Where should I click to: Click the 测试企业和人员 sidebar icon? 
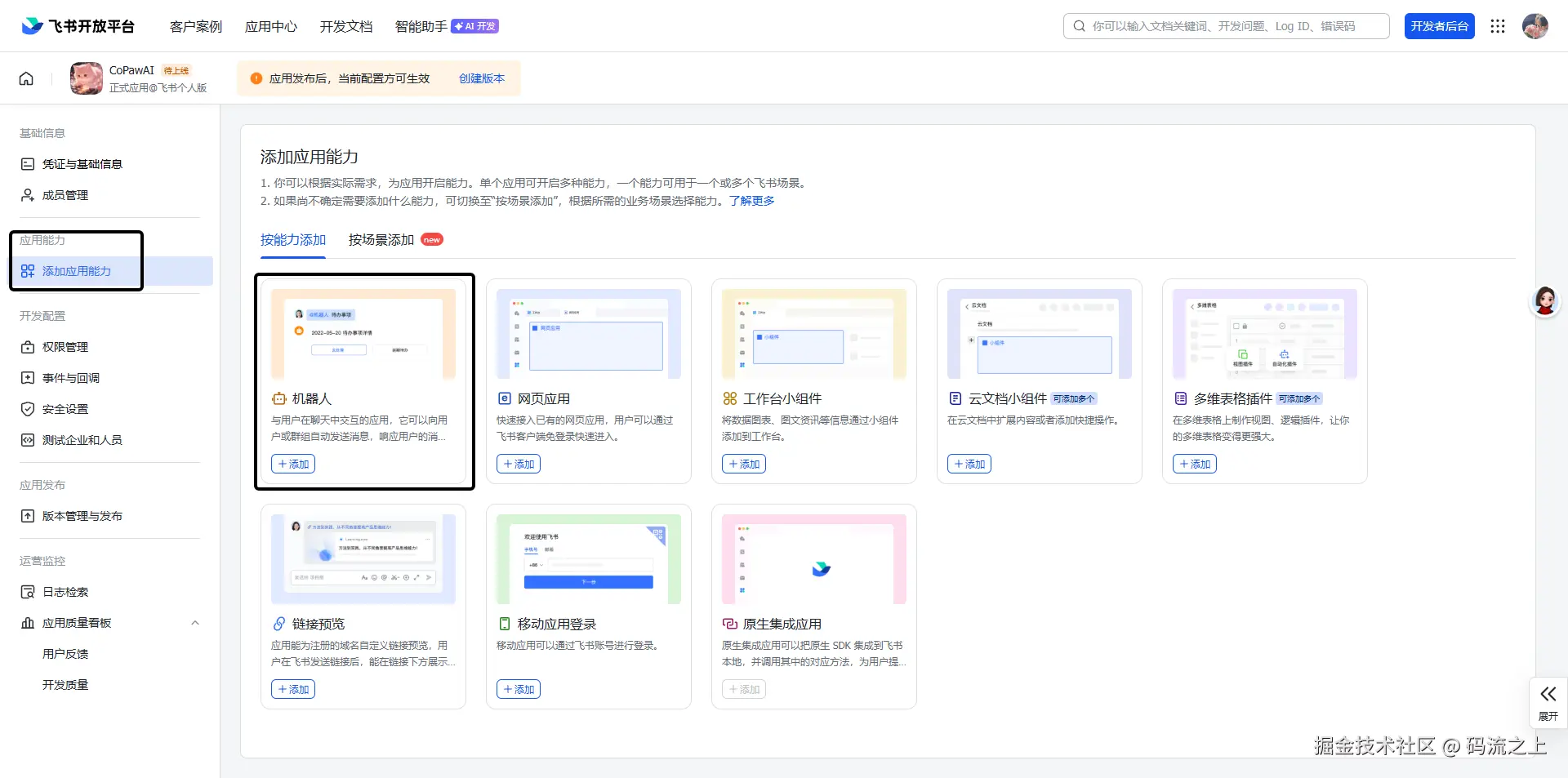point(28,440)
